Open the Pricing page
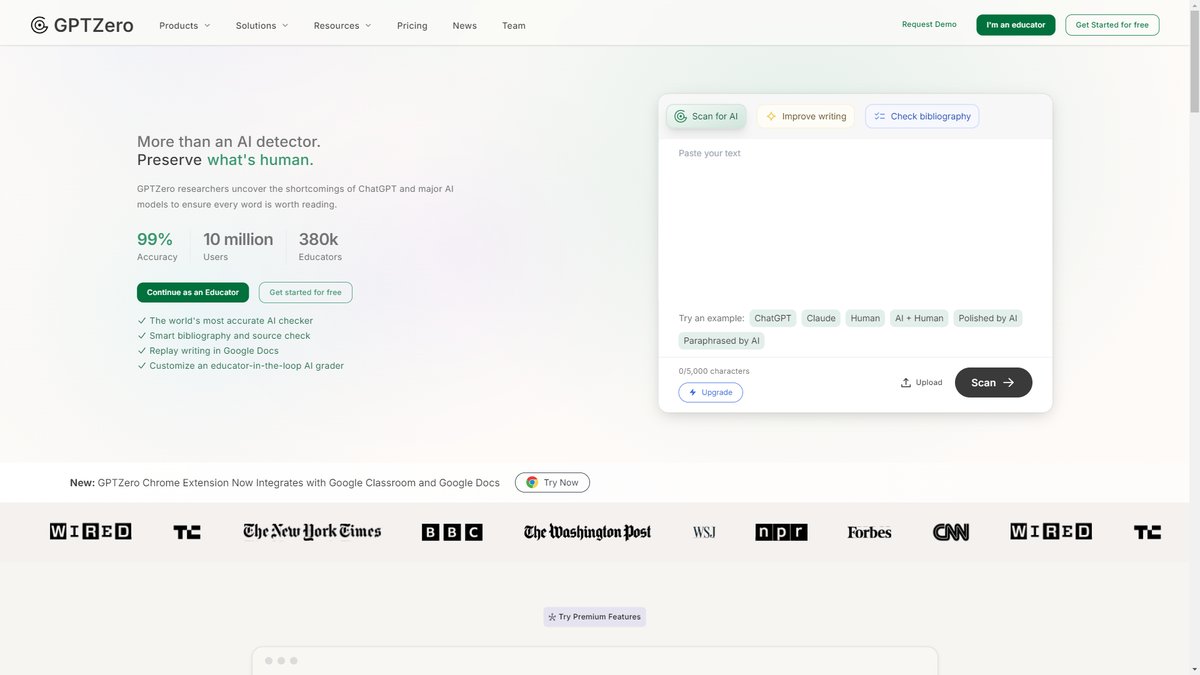Viewport: 1200px width, 675px height. pyautogui.click(x=412, y=26)
